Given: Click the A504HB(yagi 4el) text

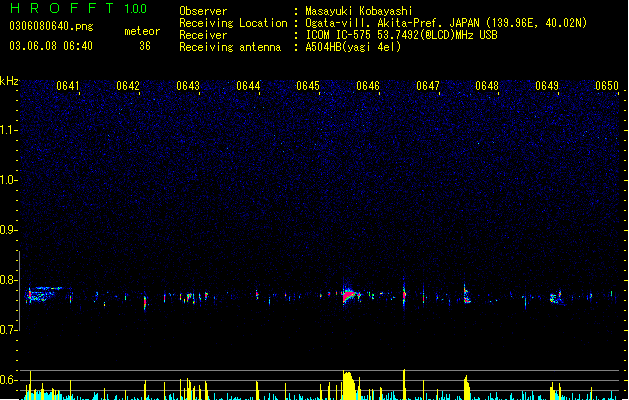Looking at the screenshot, I should click(x=353, y=47).
